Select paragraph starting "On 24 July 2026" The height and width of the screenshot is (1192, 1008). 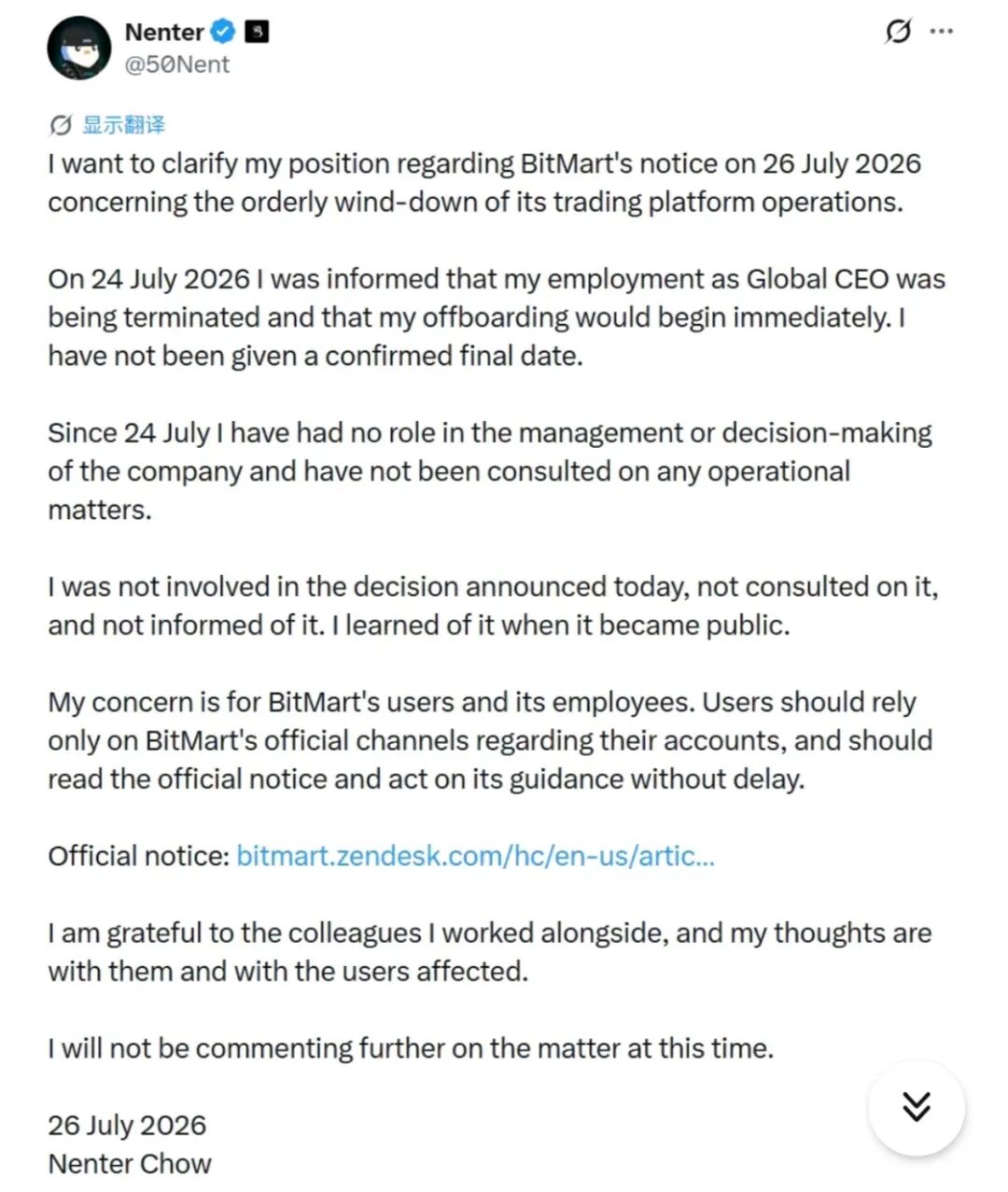(497, 317)
